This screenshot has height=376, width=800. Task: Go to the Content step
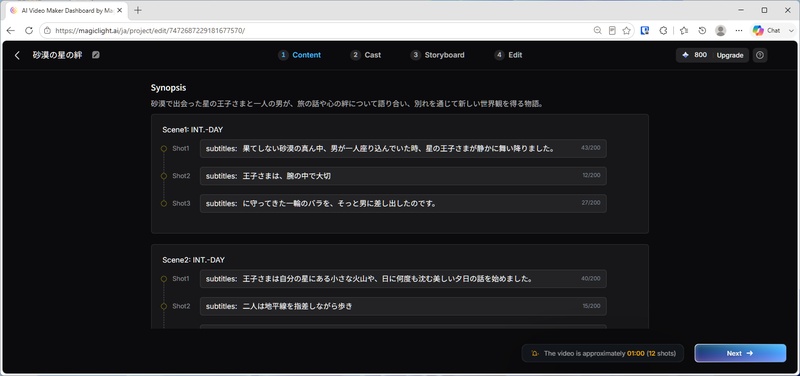(300, 55)
